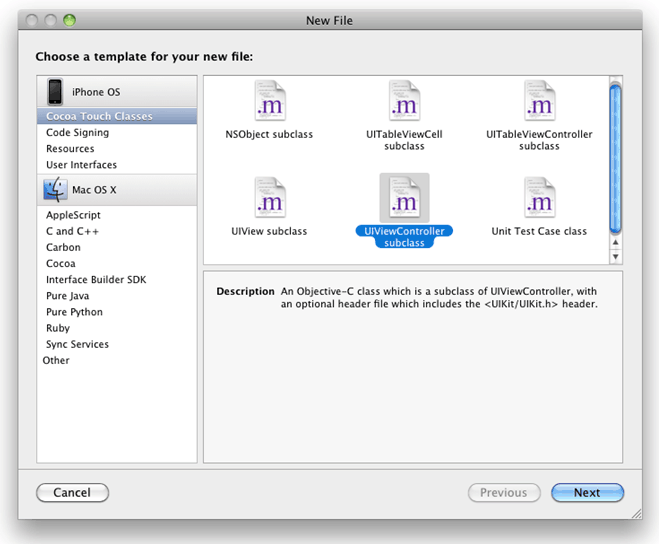This screenshot has height=544, width=661.
Task: Select Interface Builder SDK category
Action: 117,280
